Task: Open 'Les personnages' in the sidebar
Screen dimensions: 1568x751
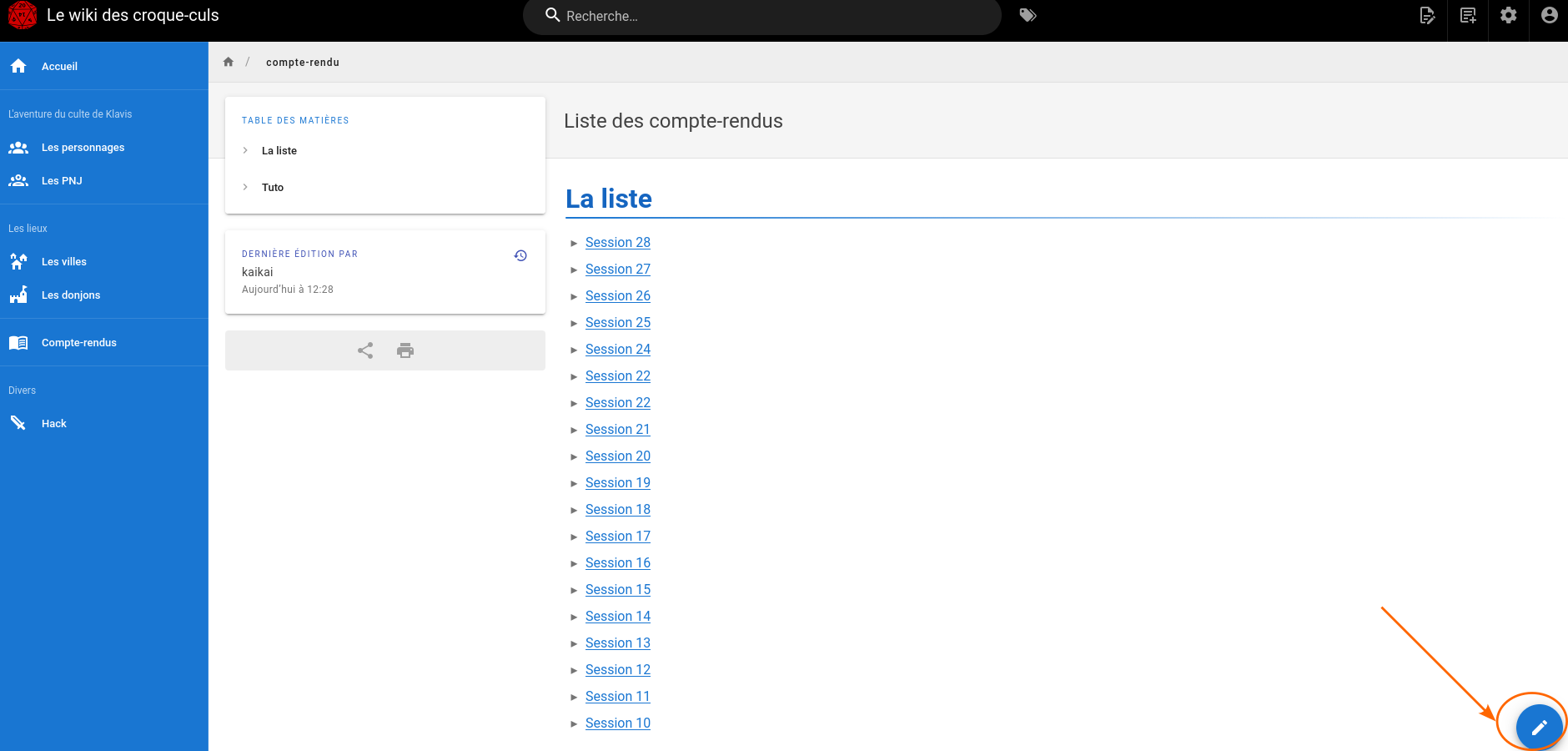Action: click(x=83, y=147)
